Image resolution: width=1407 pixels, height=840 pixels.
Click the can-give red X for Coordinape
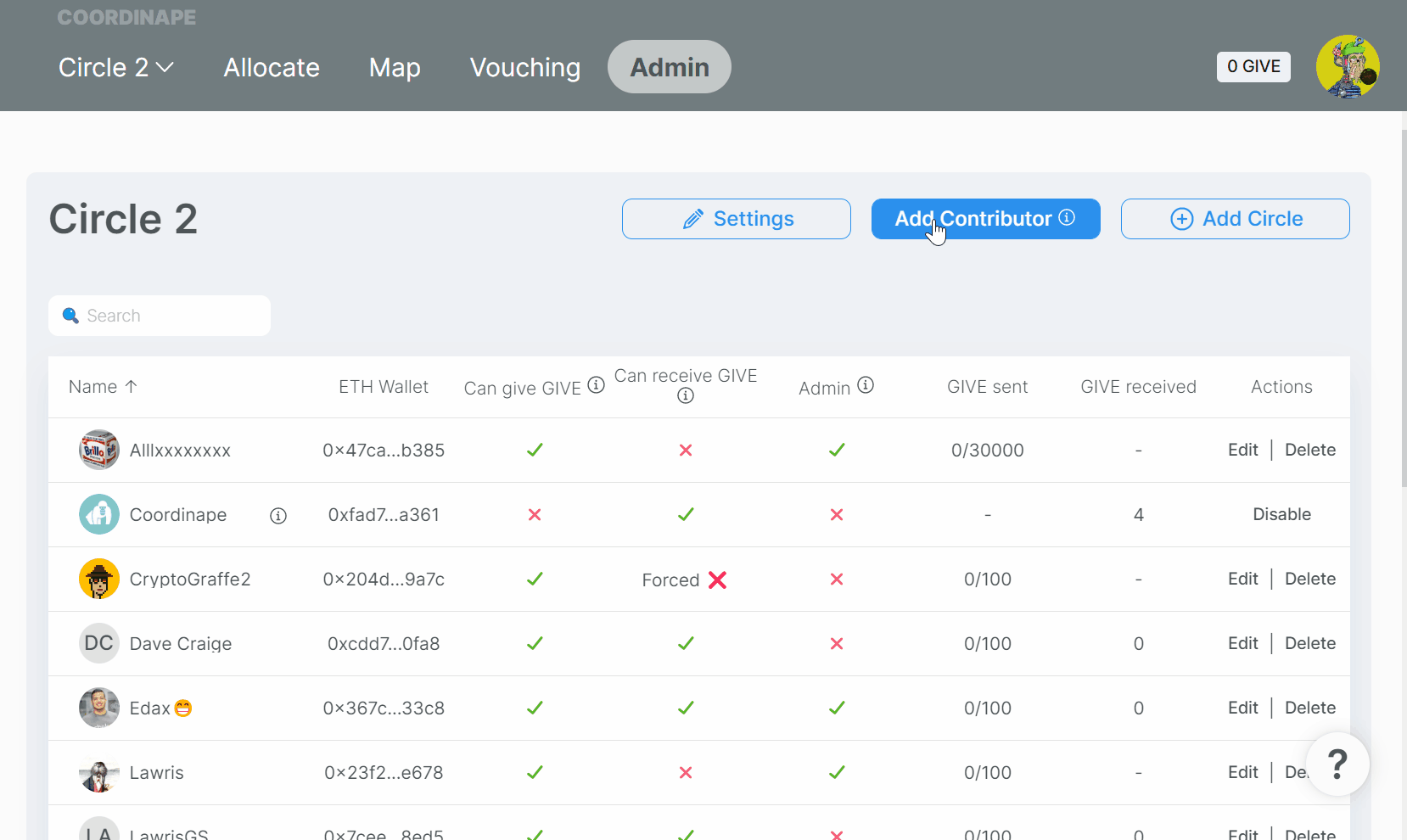point(535,514)
